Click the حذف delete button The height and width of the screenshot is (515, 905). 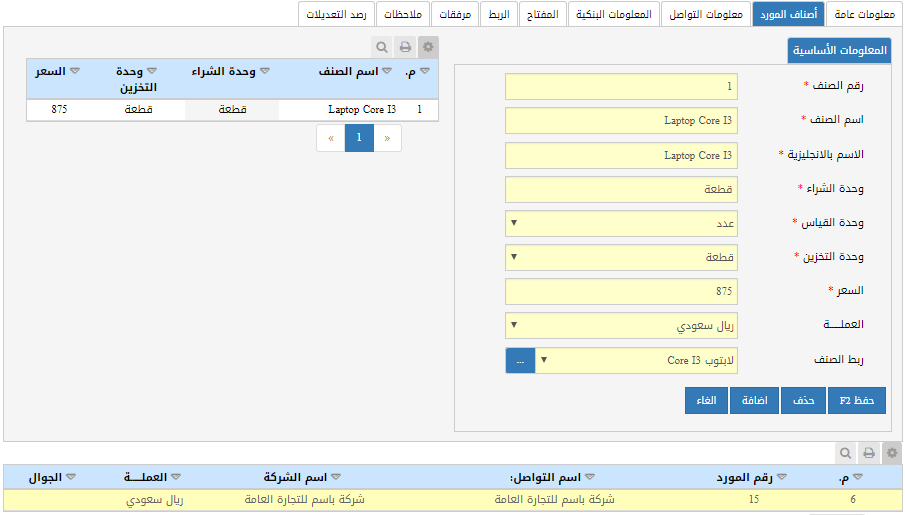click(804, 400)
